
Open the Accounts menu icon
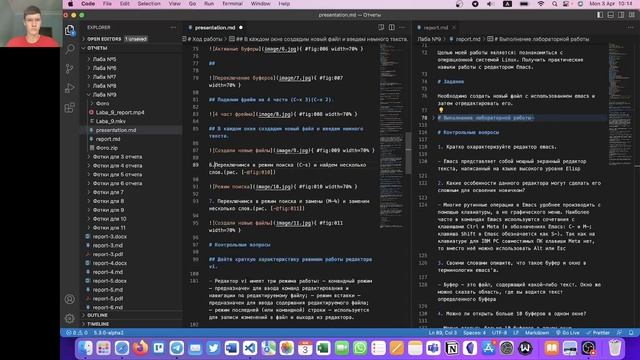click(x=70, y=299)
